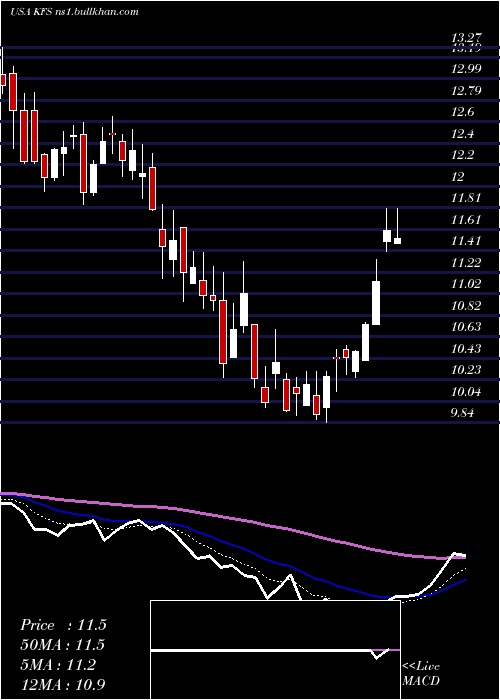Click the tall white candlestick between 10.82 and 11.22

376,303
